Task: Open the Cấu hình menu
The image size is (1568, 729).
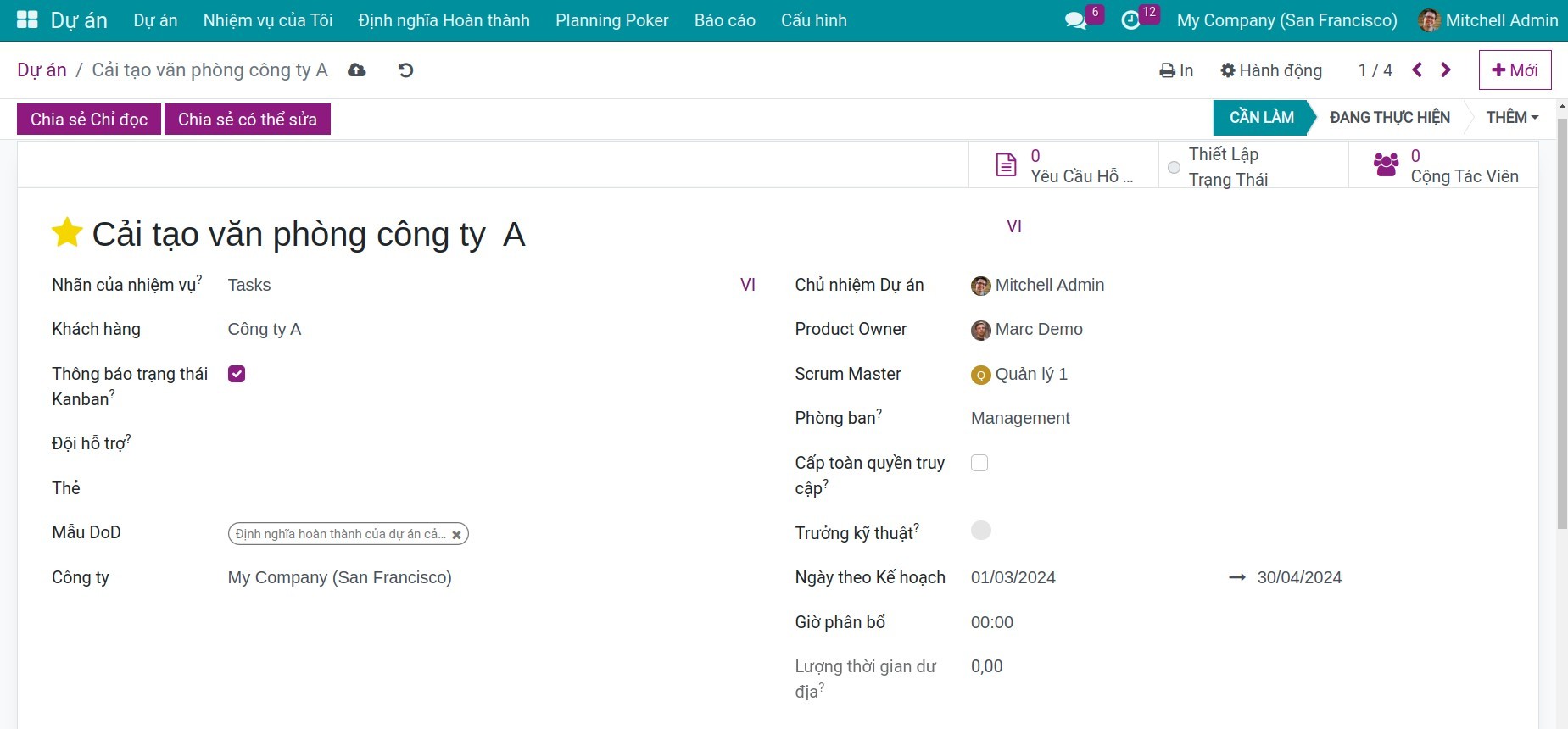Action: [x=814, y=20]
